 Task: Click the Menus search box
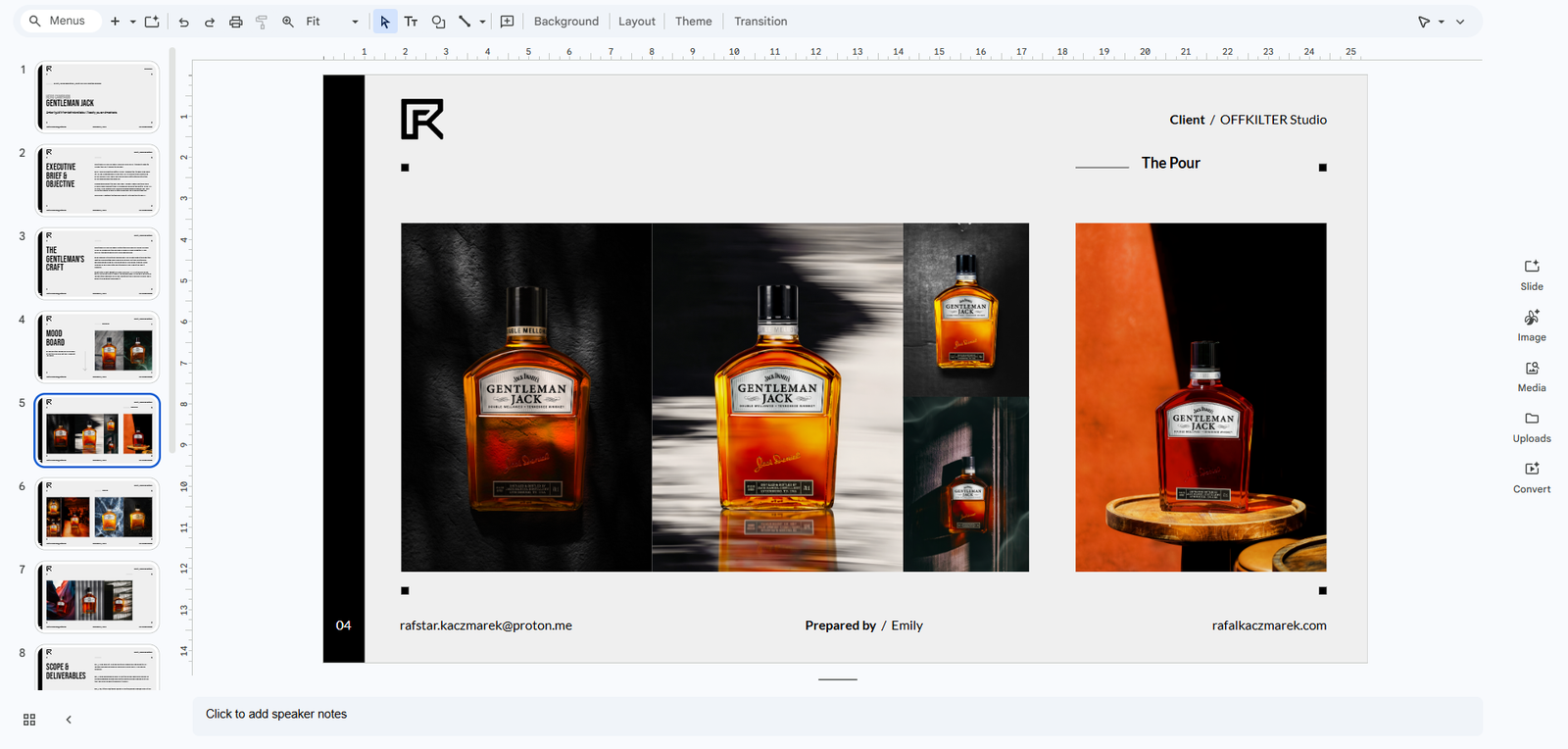click(60, 21)
